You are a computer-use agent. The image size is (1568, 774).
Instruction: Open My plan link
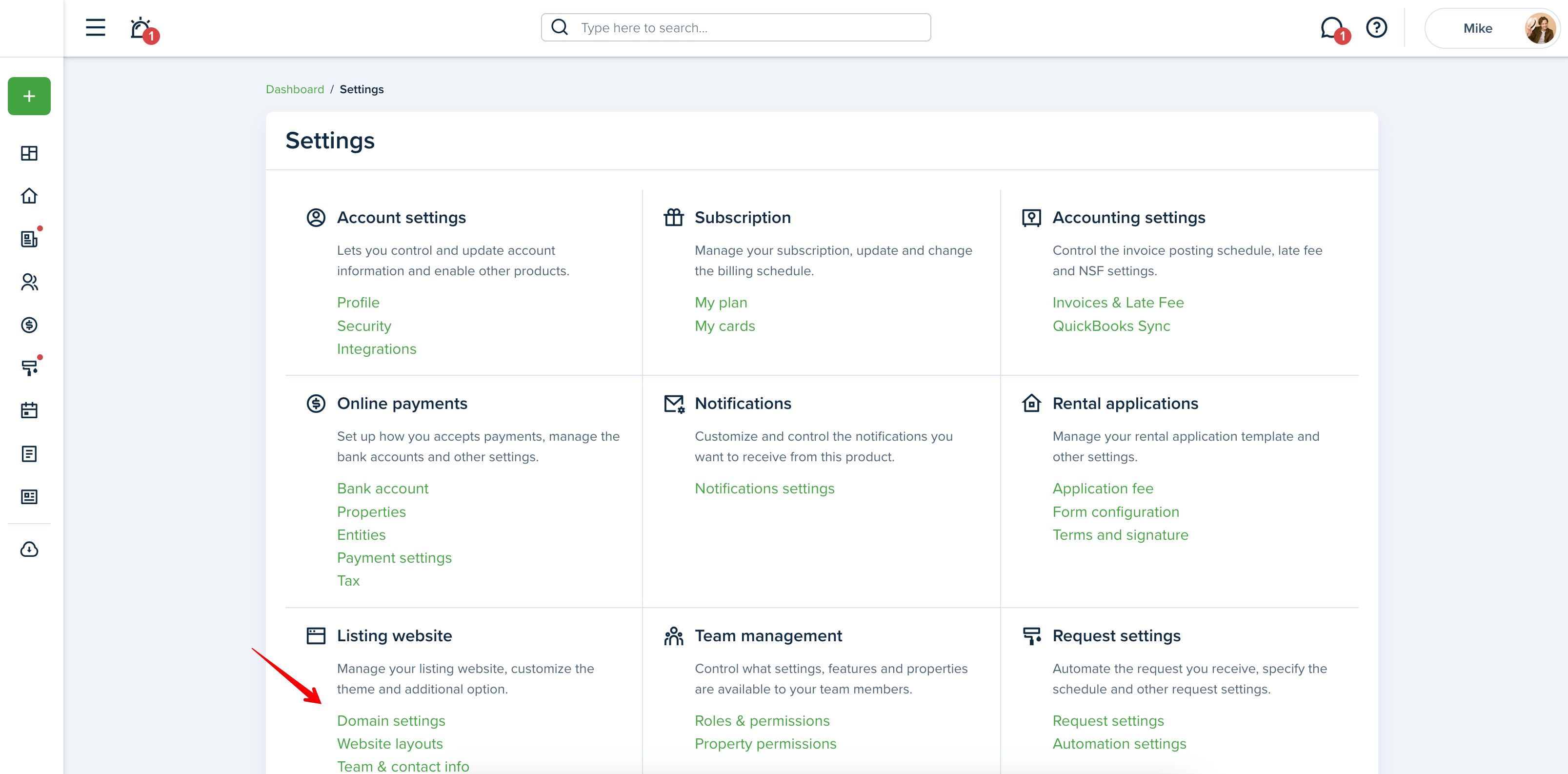(x=721, y=303)
